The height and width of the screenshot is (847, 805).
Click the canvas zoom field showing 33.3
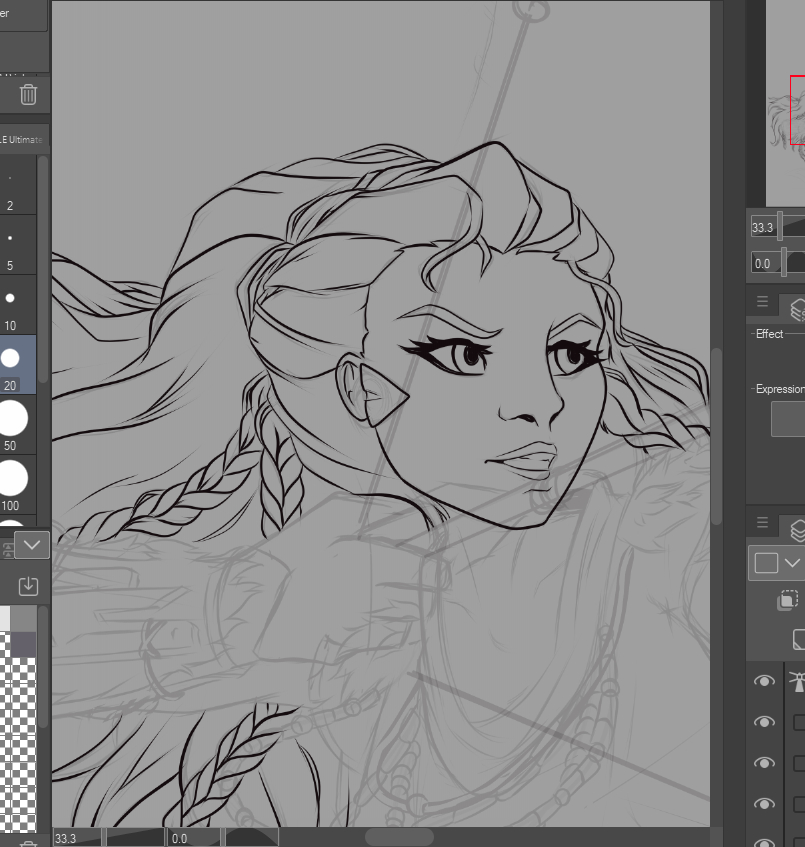[x=78, y=838]
